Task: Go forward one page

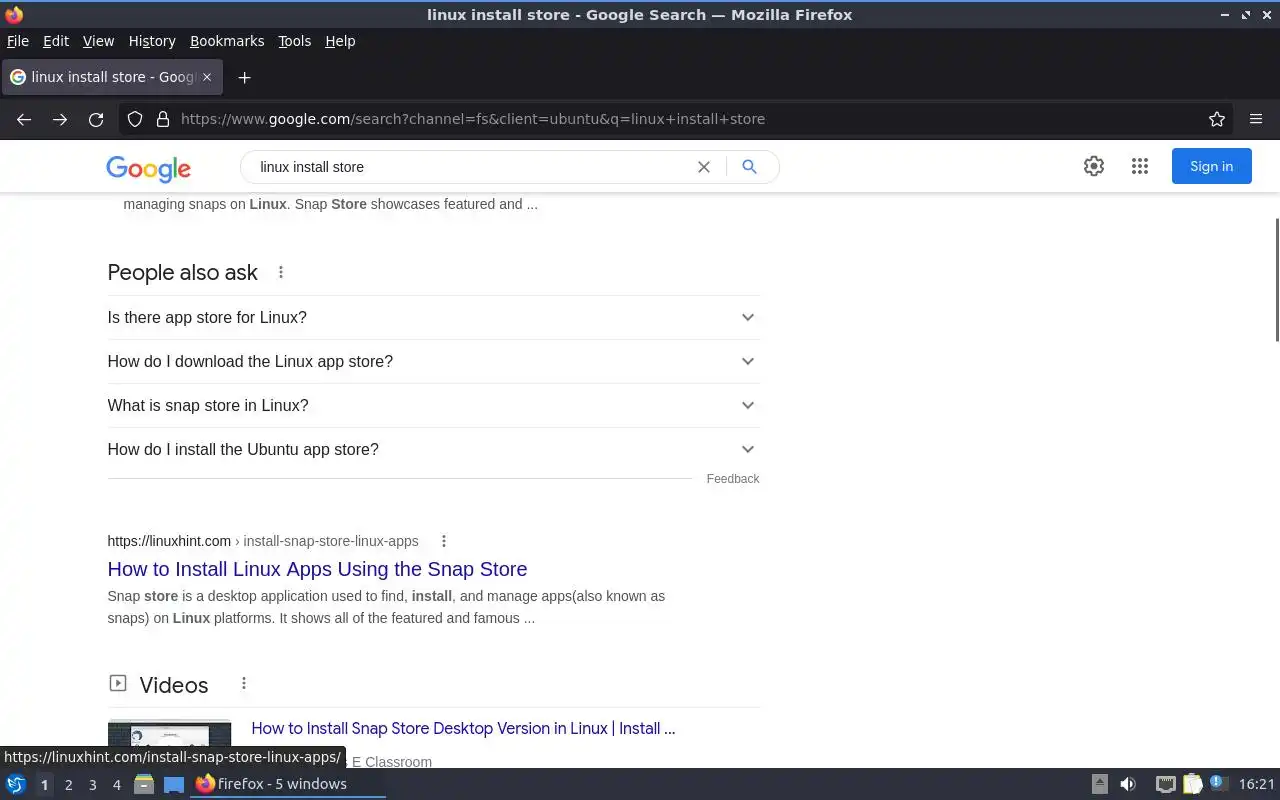Action: tap(60, 119)
